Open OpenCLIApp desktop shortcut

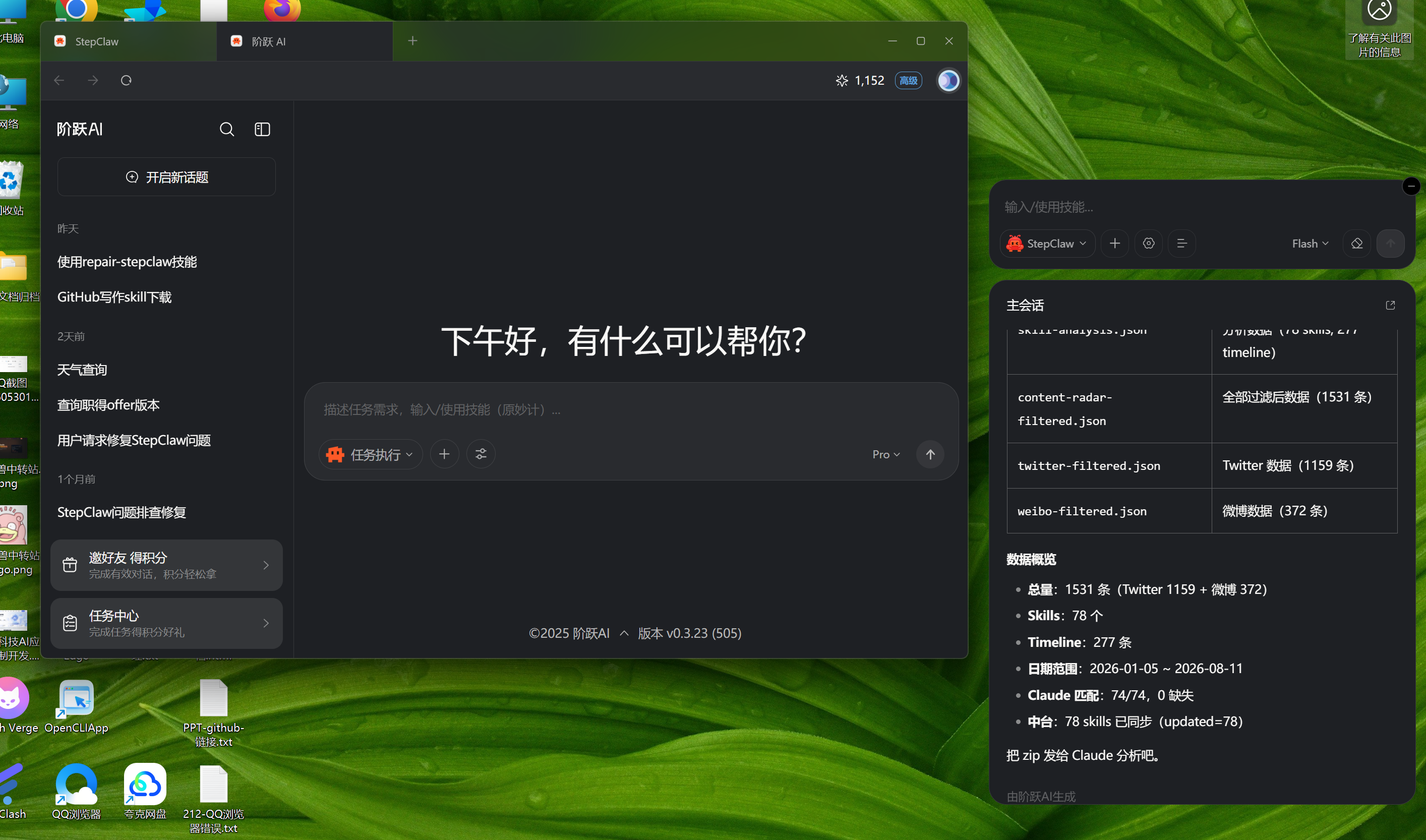point(77,706)
